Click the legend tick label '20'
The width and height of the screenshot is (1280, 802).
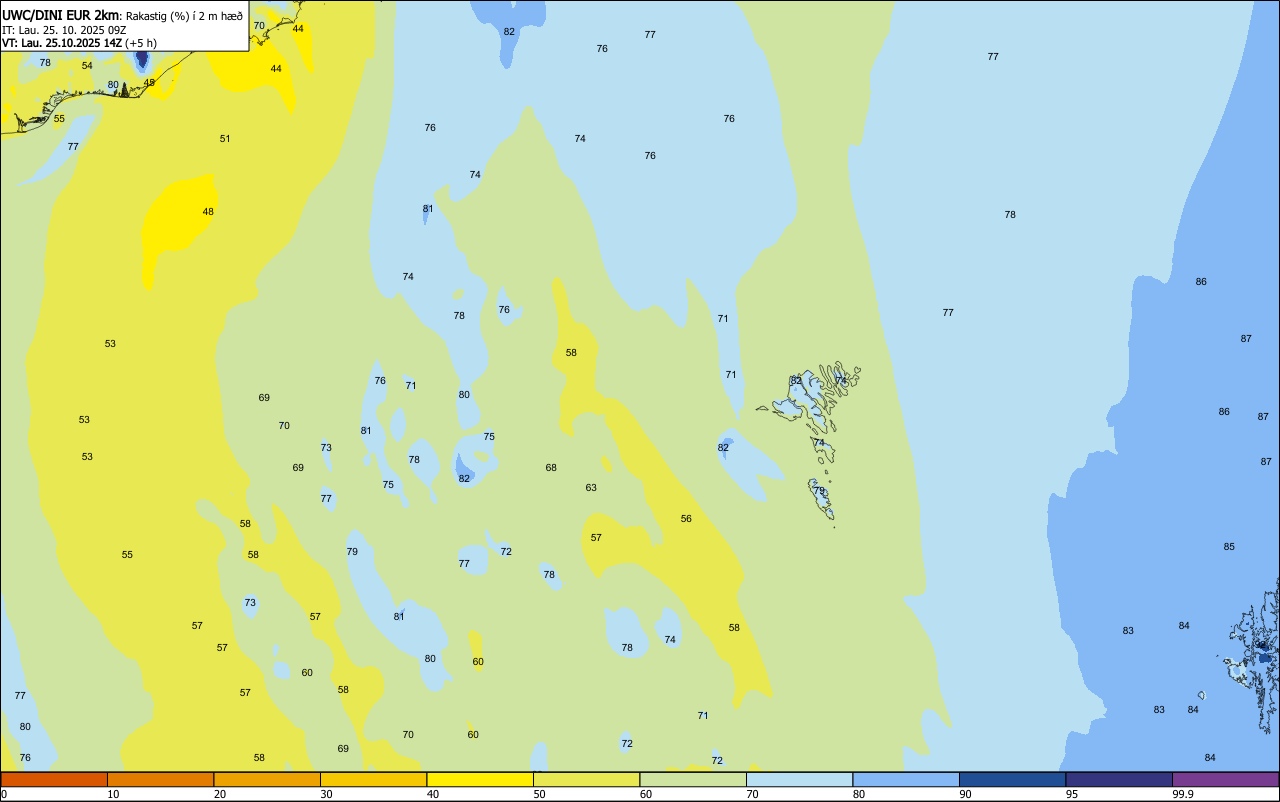(x=220, y=794)
